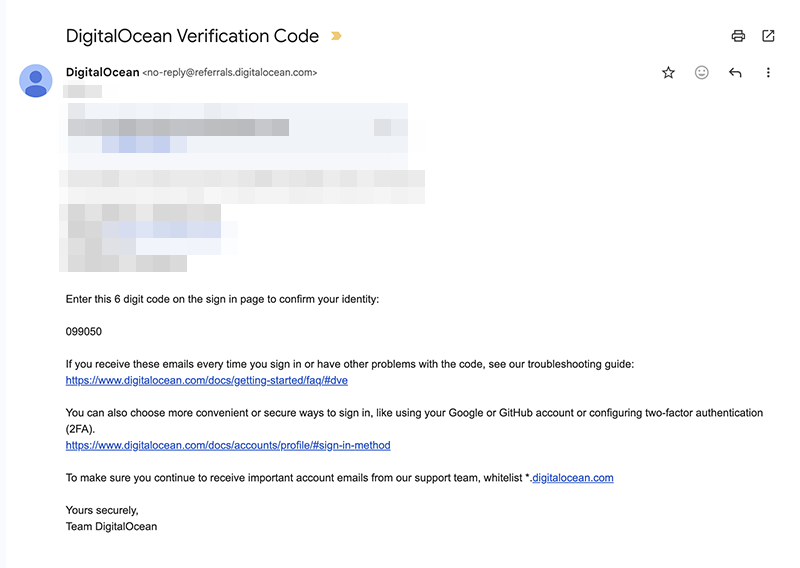Click the sender's profile avatar
The image size is (800, 568).
click(36, 81)
